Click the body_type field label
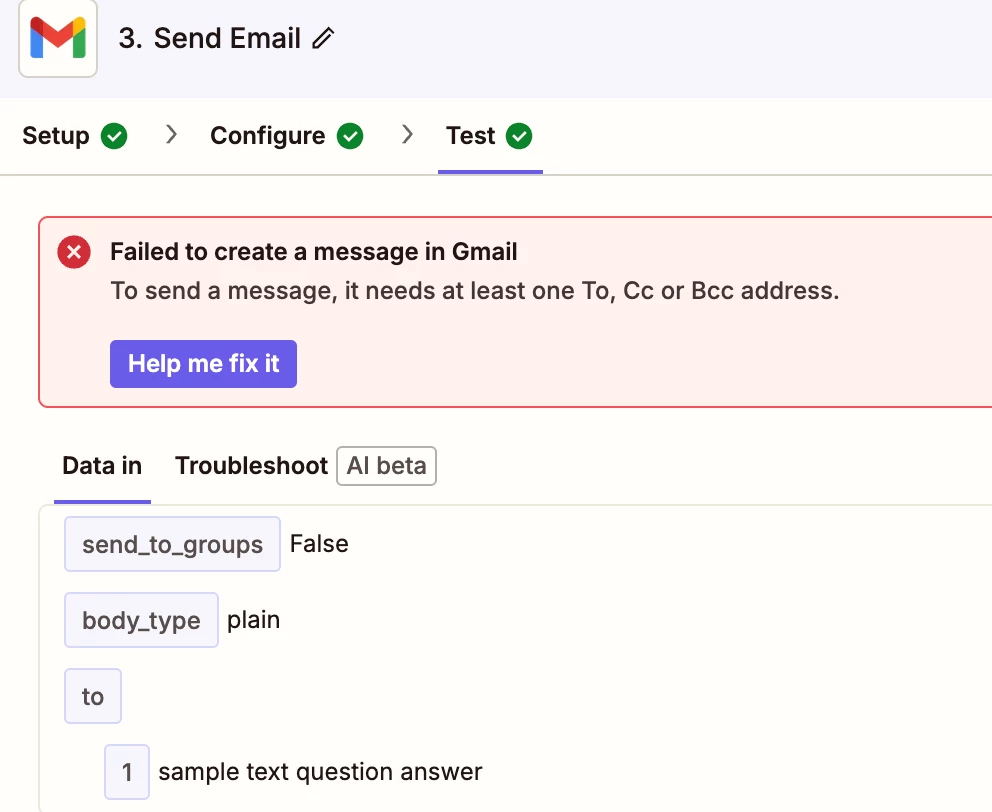The image size is (992, 812). [x=141, y=621]
